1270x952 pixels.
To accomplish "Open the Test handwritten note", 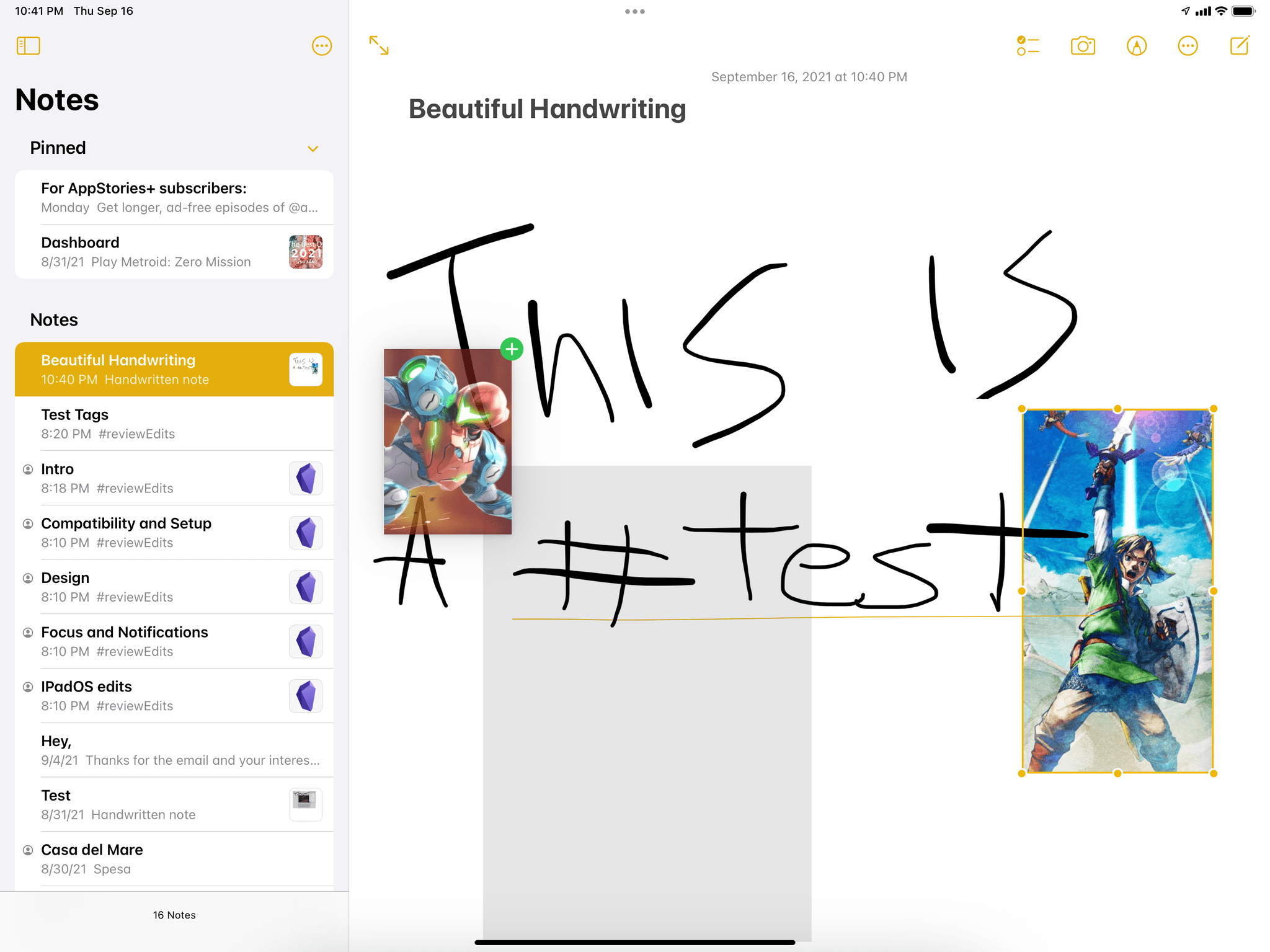I will (x=174, y=804).
